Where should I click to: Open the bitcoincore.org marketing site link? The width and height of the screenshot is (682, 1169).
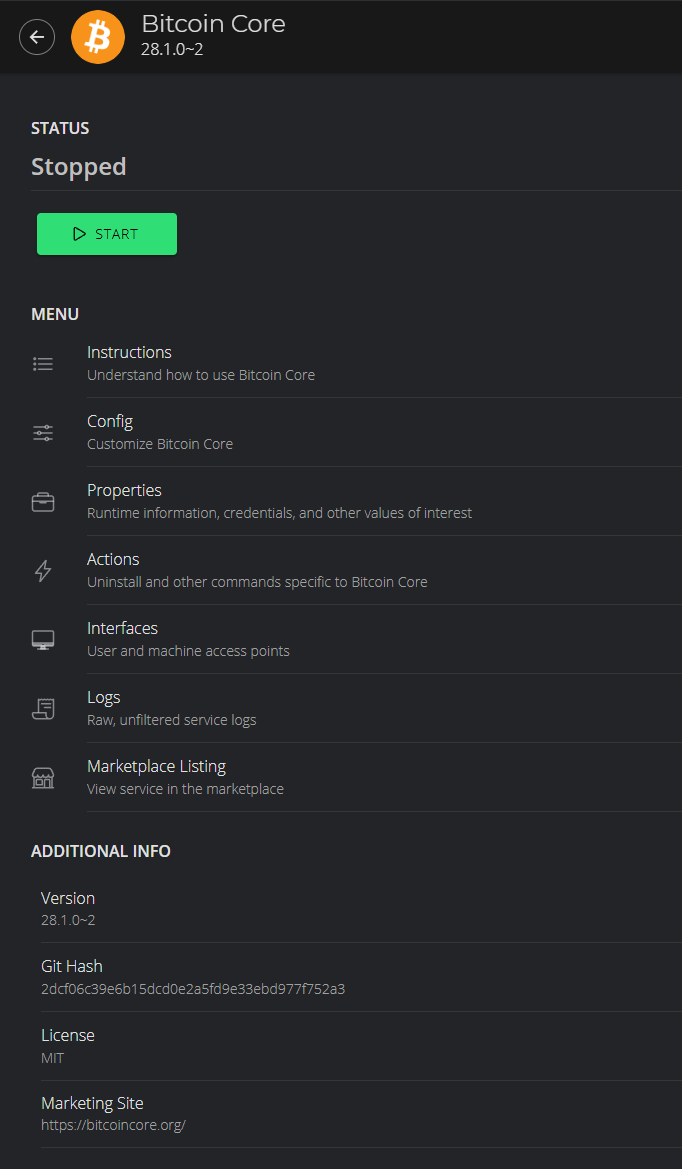(x=113, y=1125)
